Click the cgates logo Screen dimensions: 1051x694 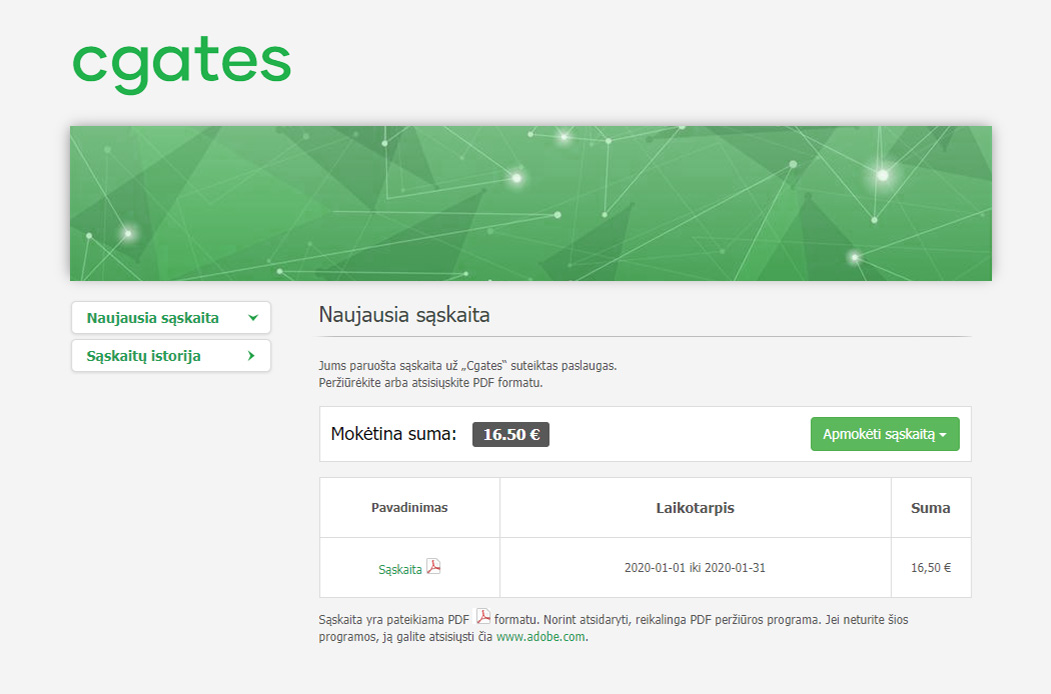(x=182, y=65)
